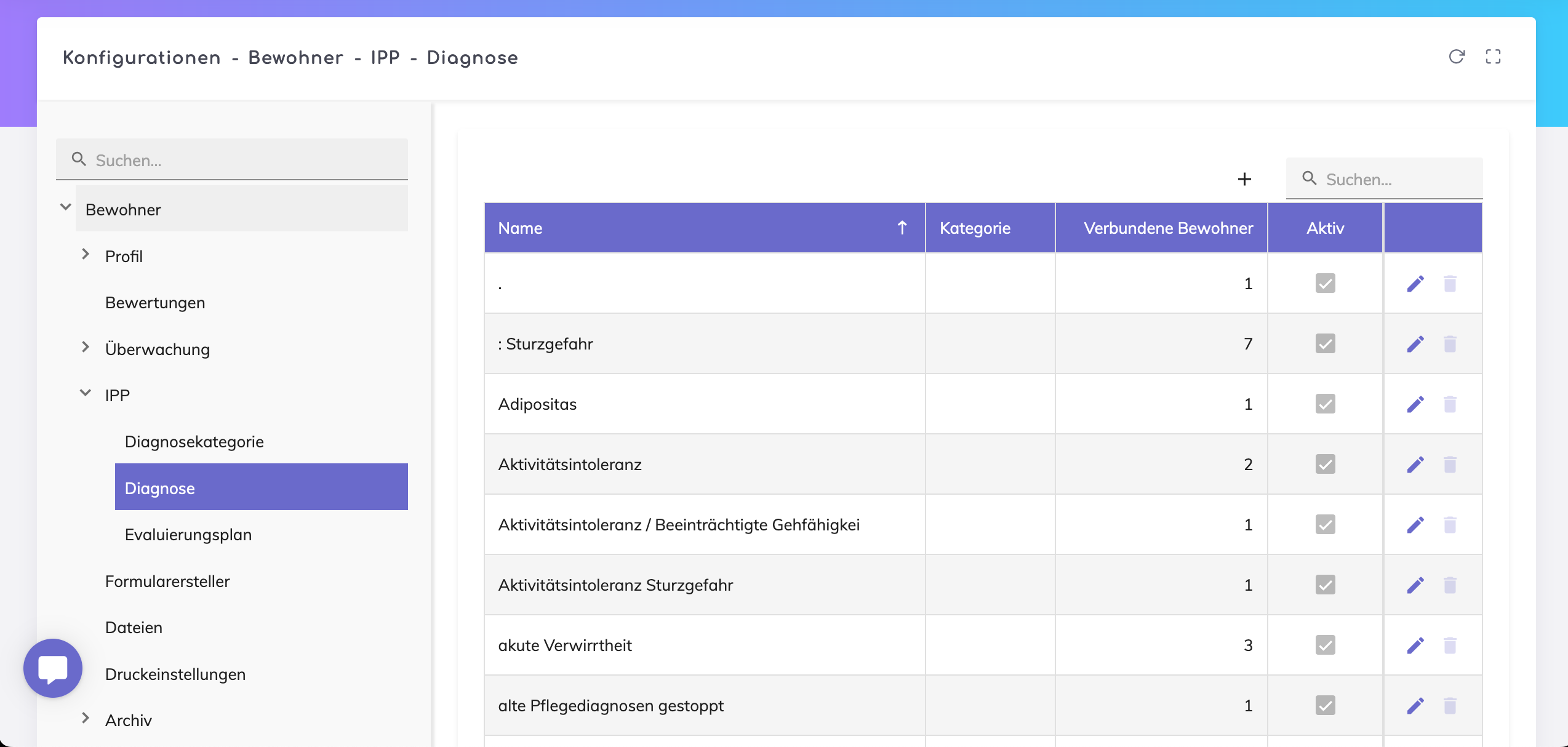Toggle the Aktiv checkbox for akute Verwirrtheit
Screen dimensions: 1568x747
coord(1325,645)
